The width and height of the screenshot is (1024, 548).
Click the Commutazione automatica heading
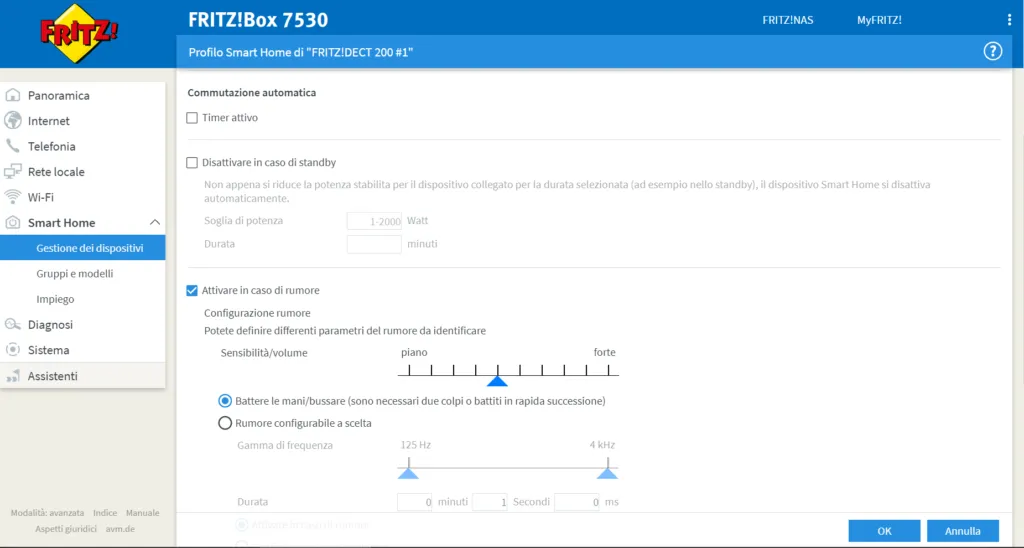pyautogui.click(x=251, y=93)
